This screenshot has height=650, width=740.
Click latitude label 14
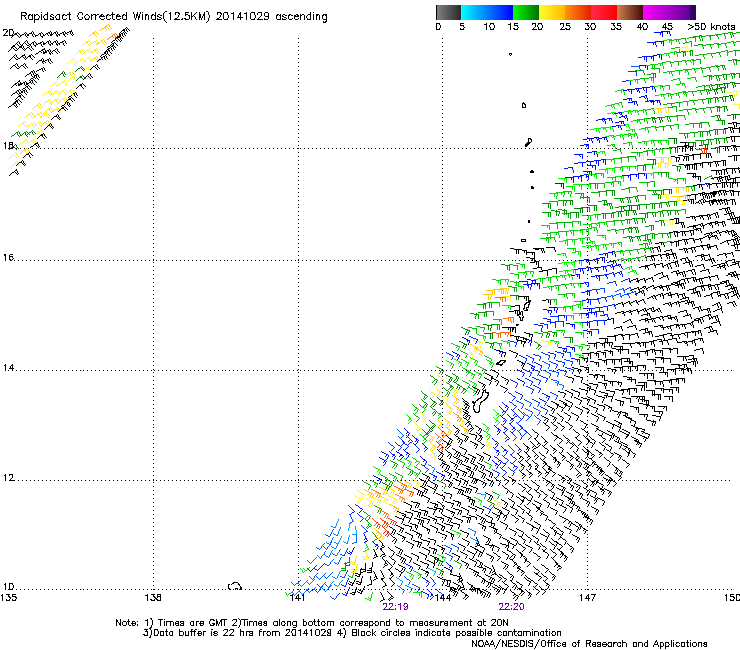(x=8, y=368)
